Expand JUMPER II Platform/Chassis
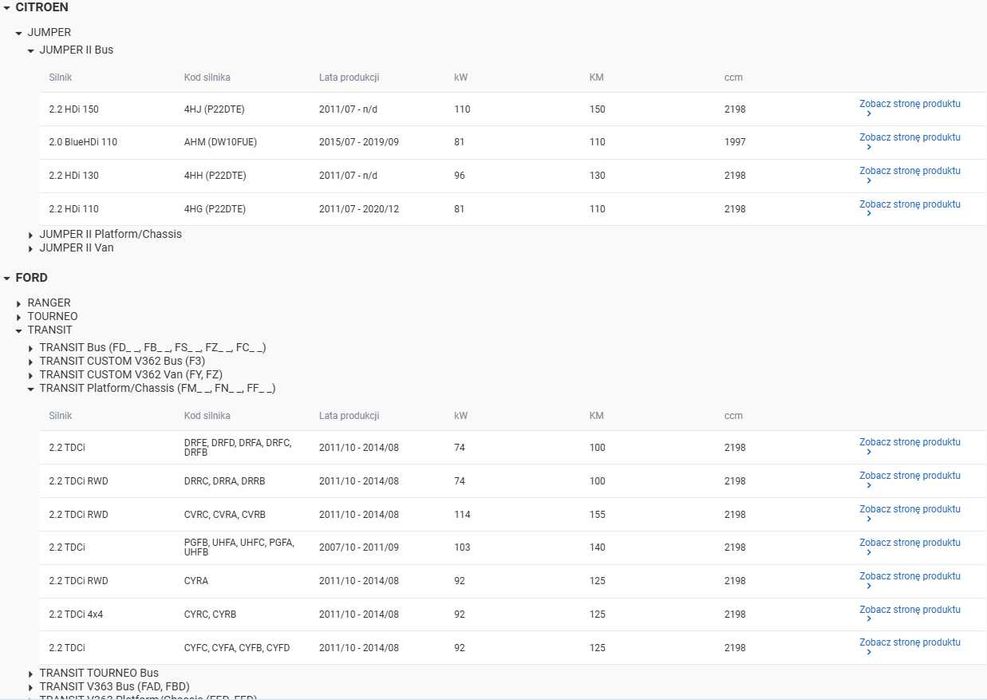The width and height of the screenshot is (987, 700). coord(31,235)
